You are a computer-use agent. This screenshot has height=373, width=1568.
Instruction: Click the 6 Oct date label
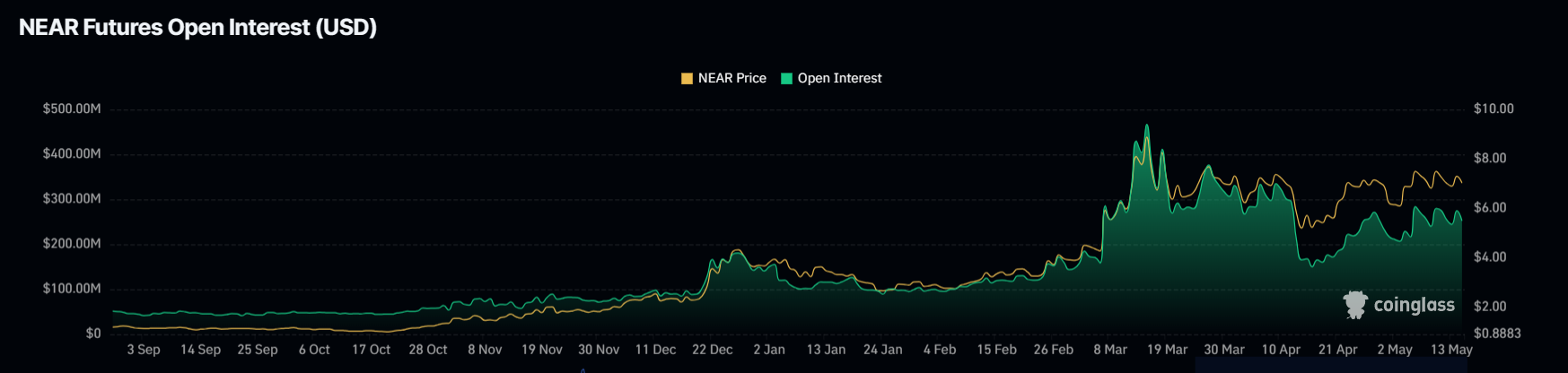[314, 350]
